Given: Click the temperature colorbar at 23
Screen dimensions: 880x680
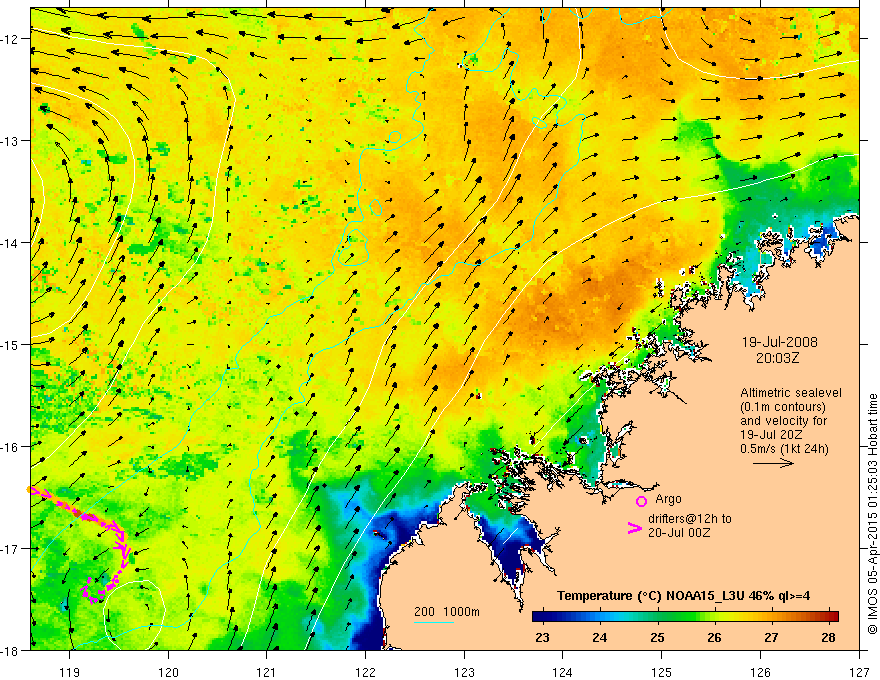Looking at the screenshot, I should (542, 617).
